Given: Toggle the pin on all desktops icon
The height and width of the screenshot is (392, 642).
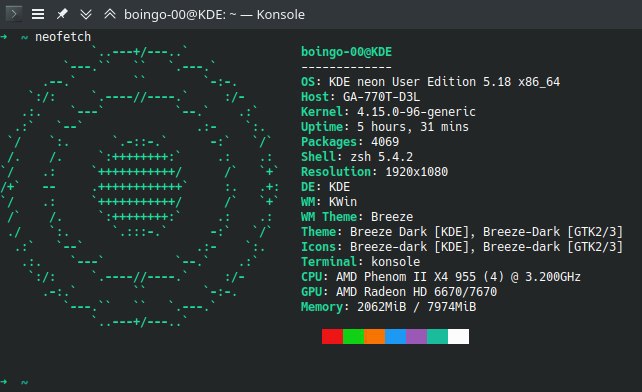Looking at the screenshot, I should 62,14.
